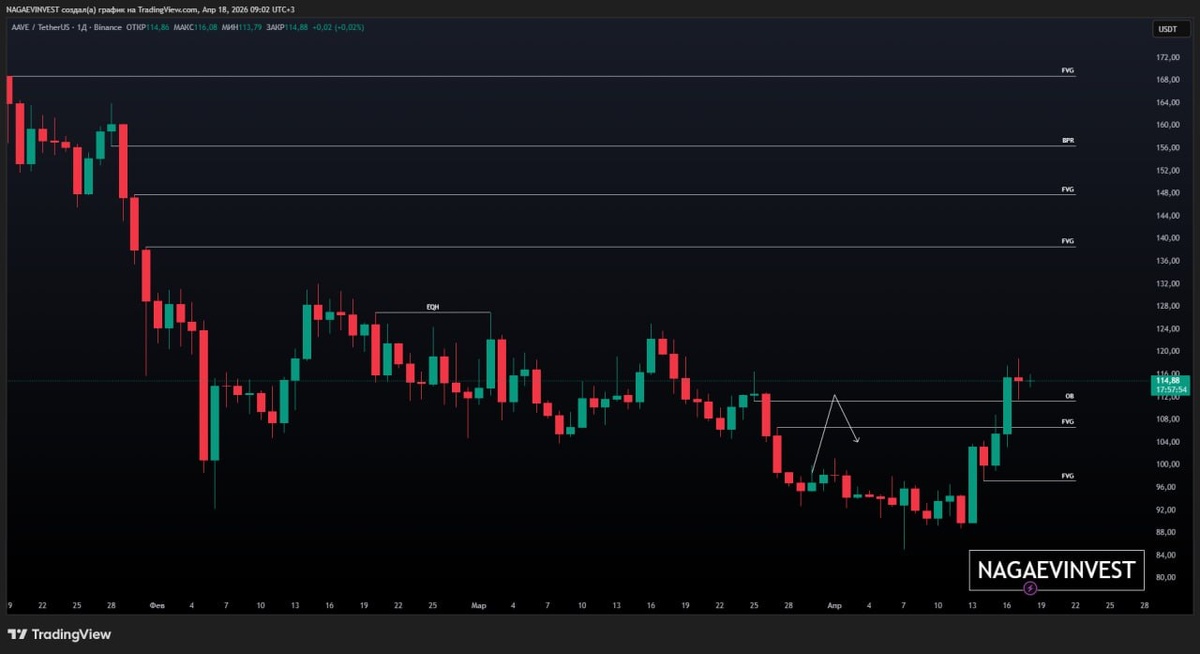This screenshot has width=1200, height=654.
Task: Select the lowest FVG label near 97
Action: coord(1068,475)
